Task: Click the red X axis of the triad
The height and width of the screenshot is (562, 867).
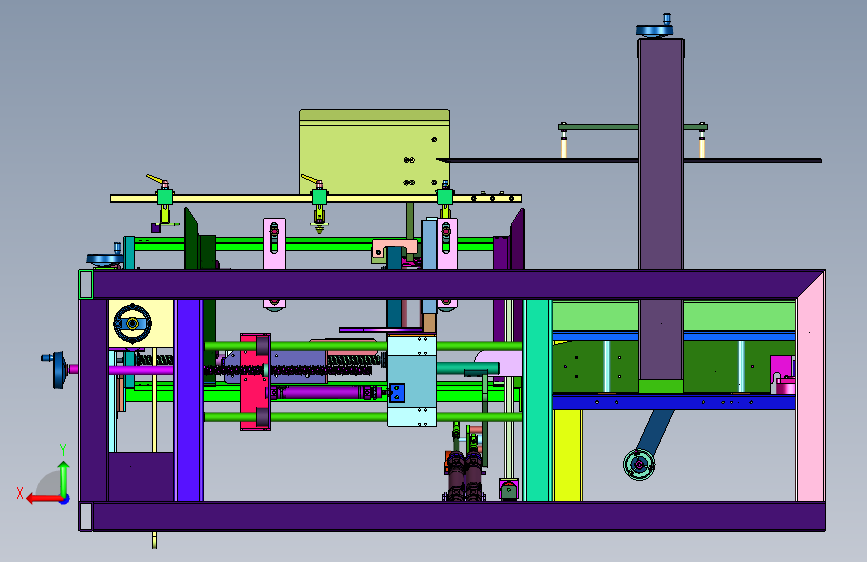Action: pos(44,499)
